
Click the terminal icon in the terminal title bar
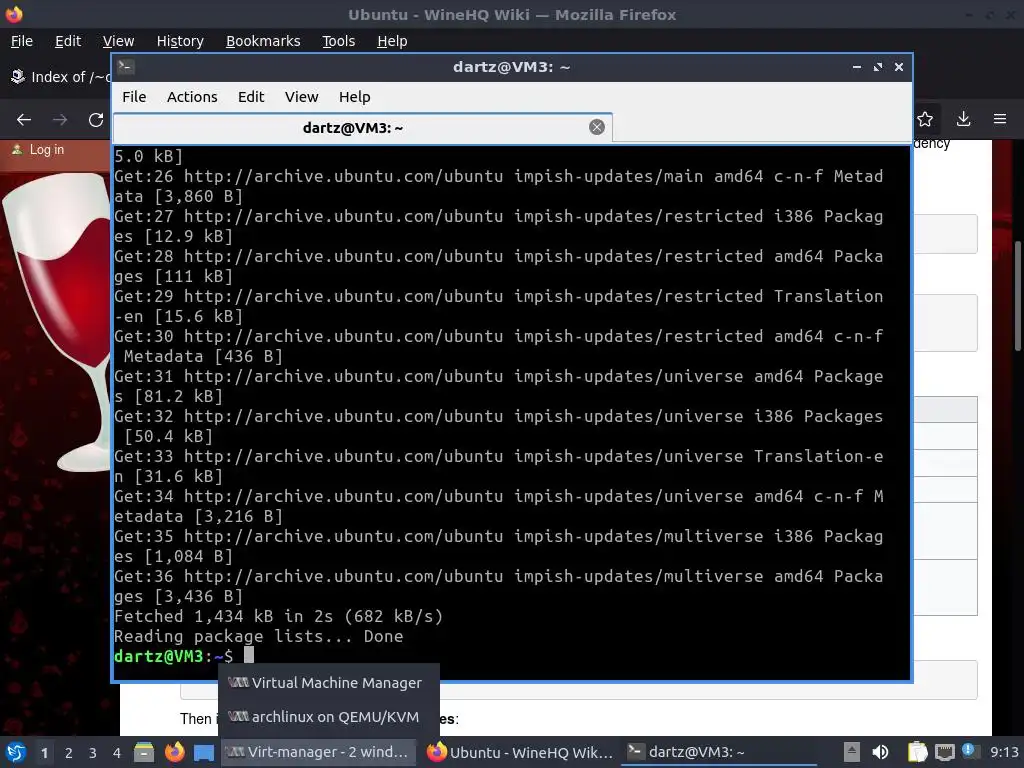tap(126, 67)
